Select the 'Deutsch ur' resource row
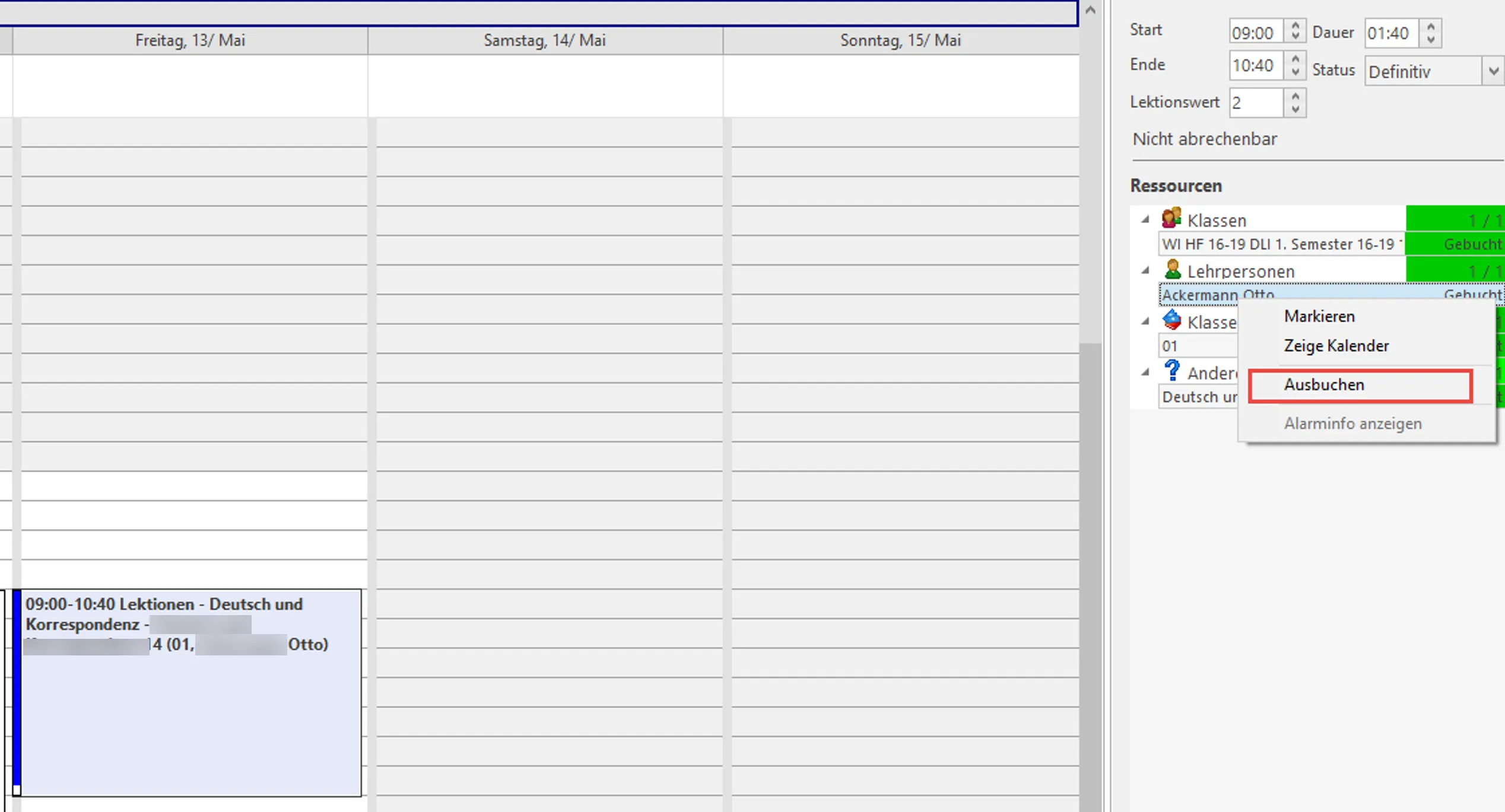 point(1198,397)
